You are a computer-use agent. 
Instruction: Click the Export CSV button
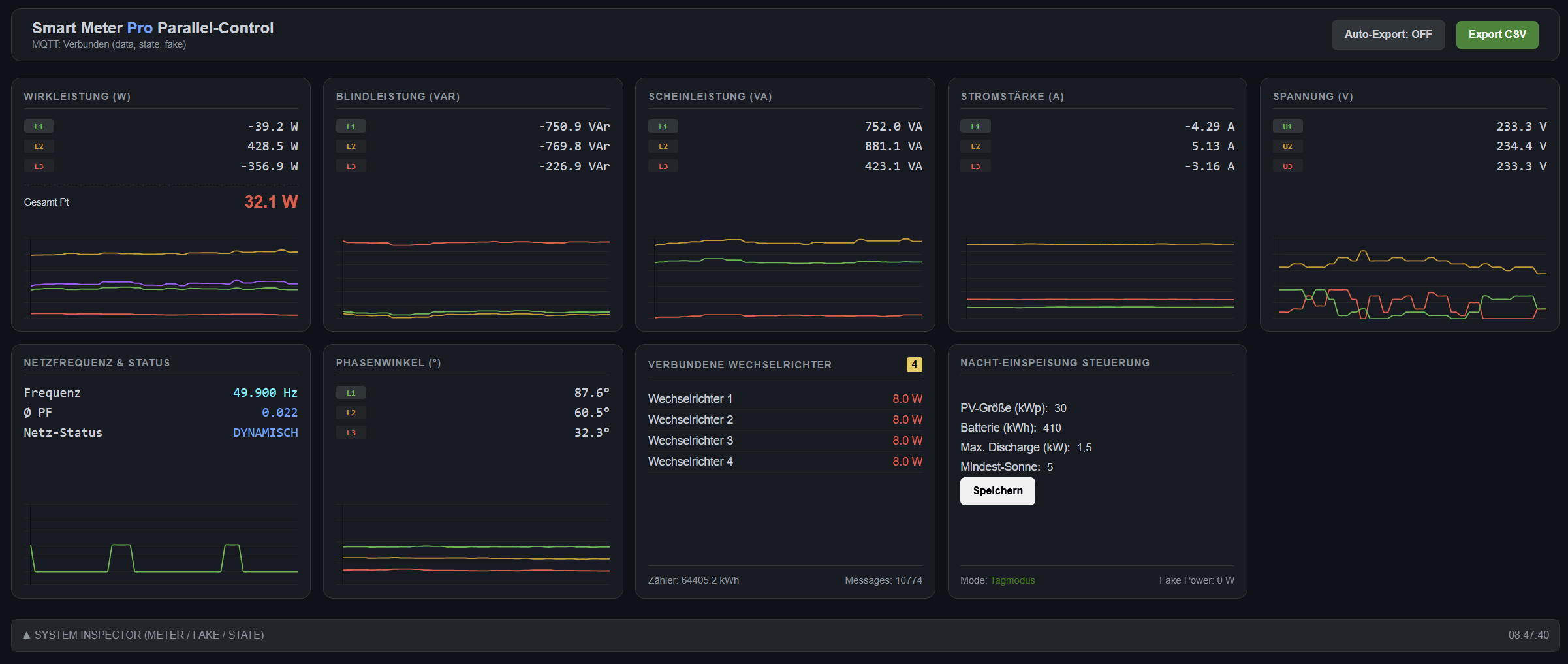click(1497, 35)
